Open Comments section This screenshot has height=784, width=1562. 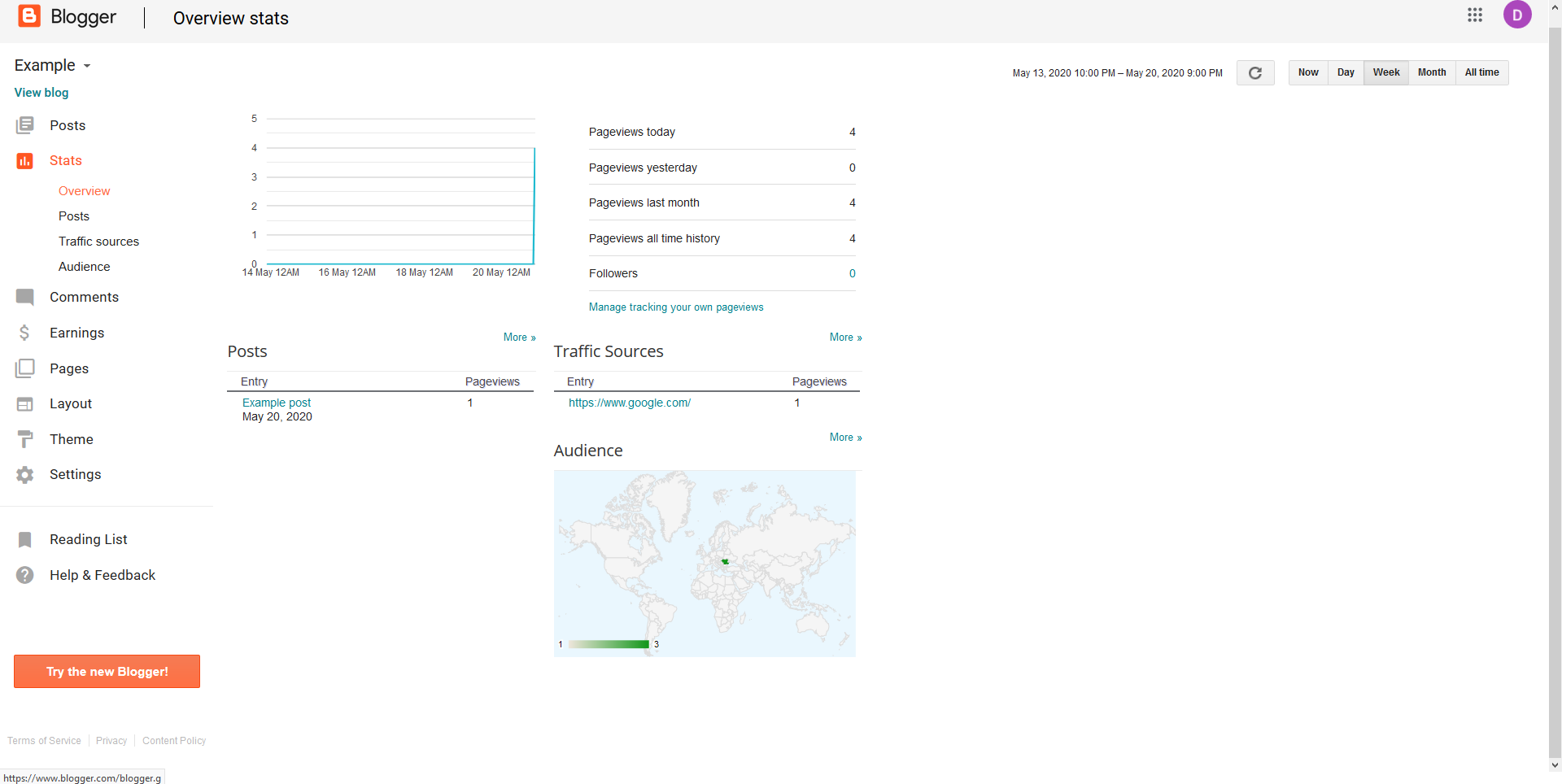[x=84, y=298]
